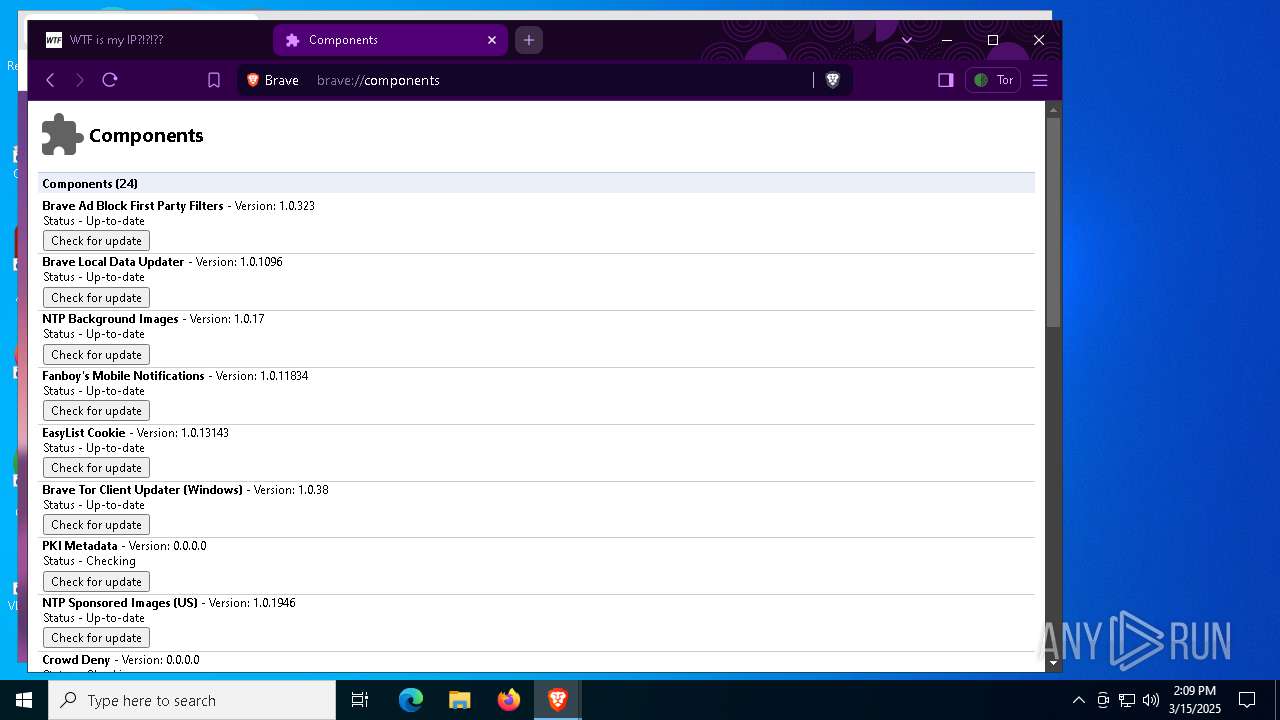Open Firefox from the taskbar
Image resolution: width=1280 pixels, height=720 pixels.
509,700
